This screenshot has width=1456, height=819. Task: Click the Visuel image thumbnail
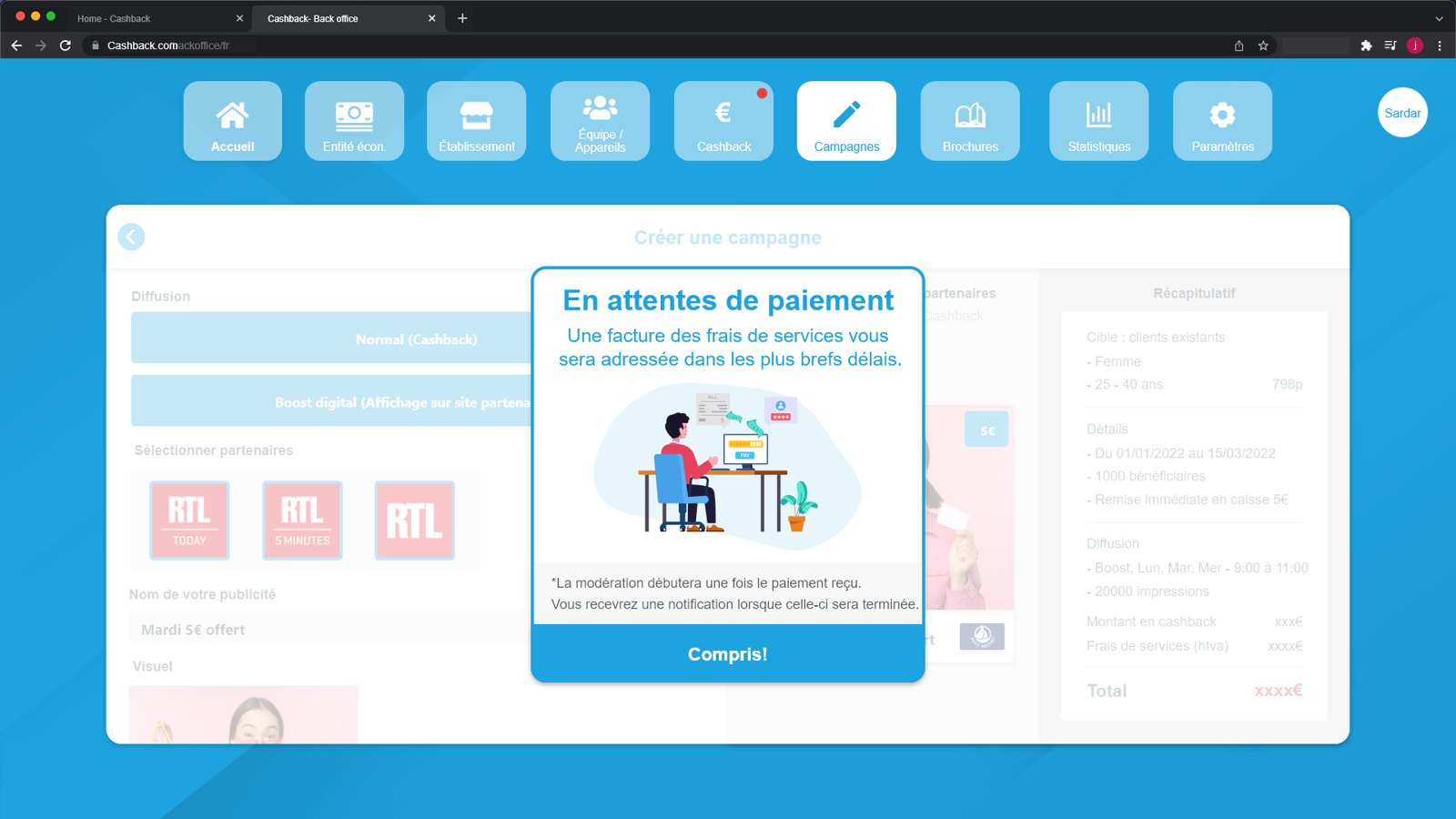click(244, 714)
